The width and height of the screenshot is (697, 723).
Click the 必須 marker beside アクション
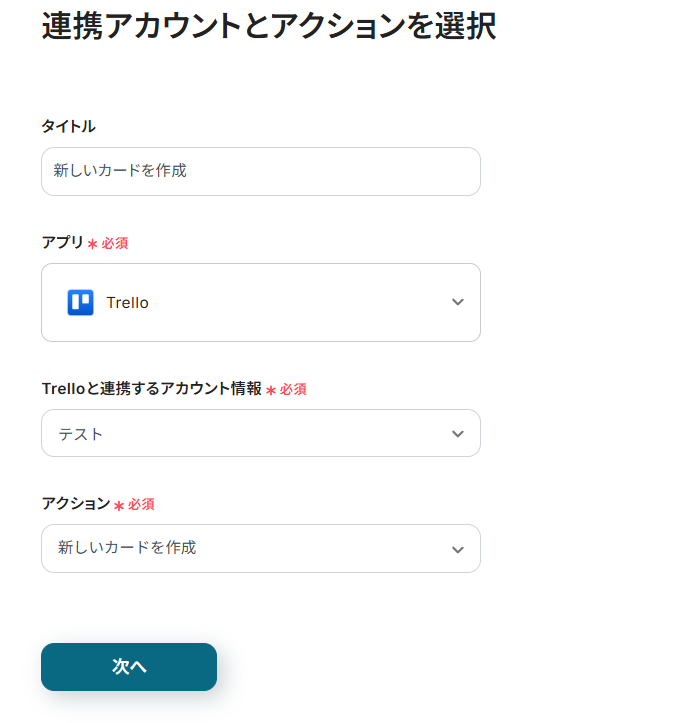tap(141, 505)
